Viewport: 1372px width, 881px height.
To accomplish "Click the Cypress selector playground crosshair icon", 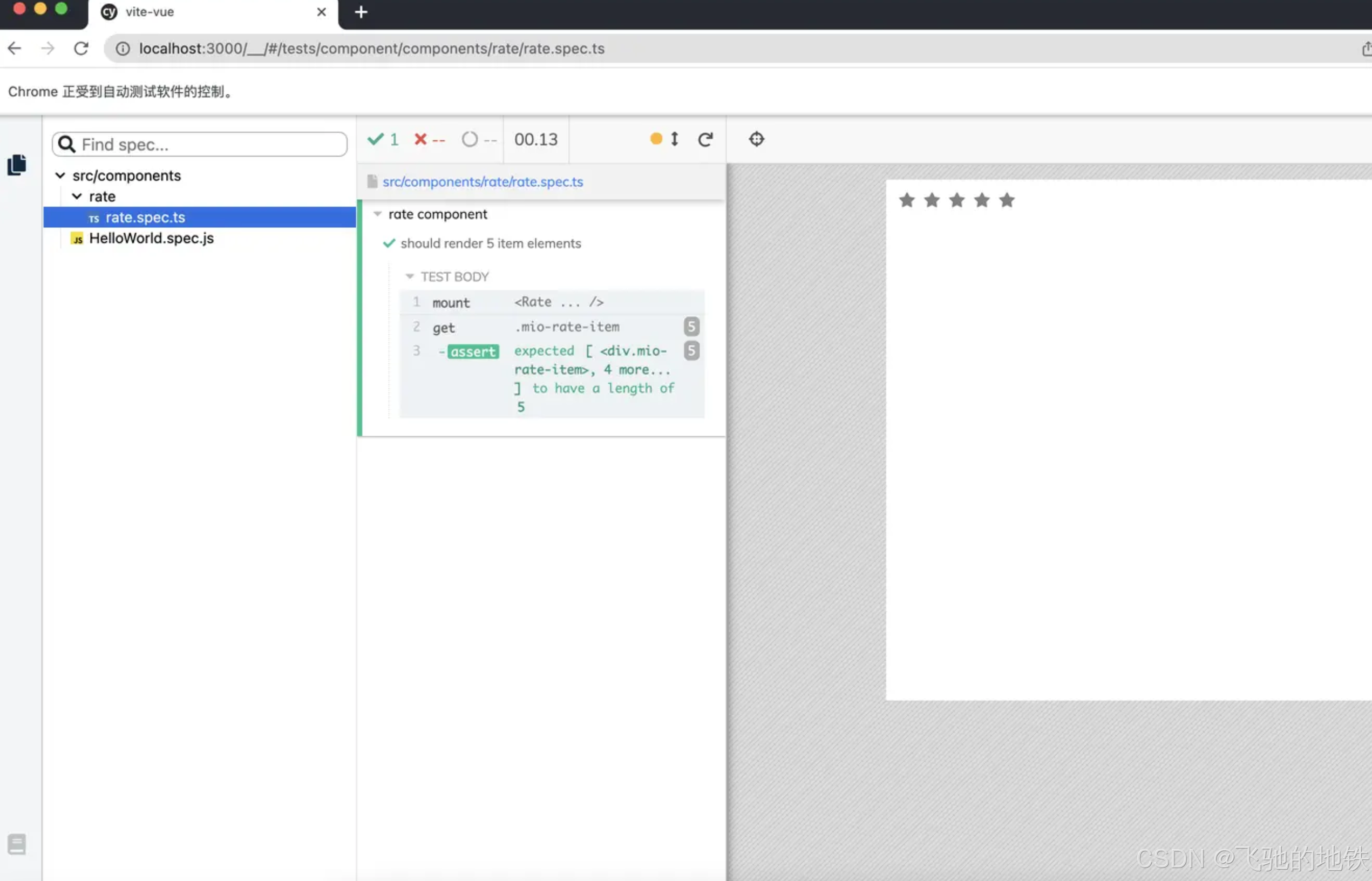I will (756, 139).
